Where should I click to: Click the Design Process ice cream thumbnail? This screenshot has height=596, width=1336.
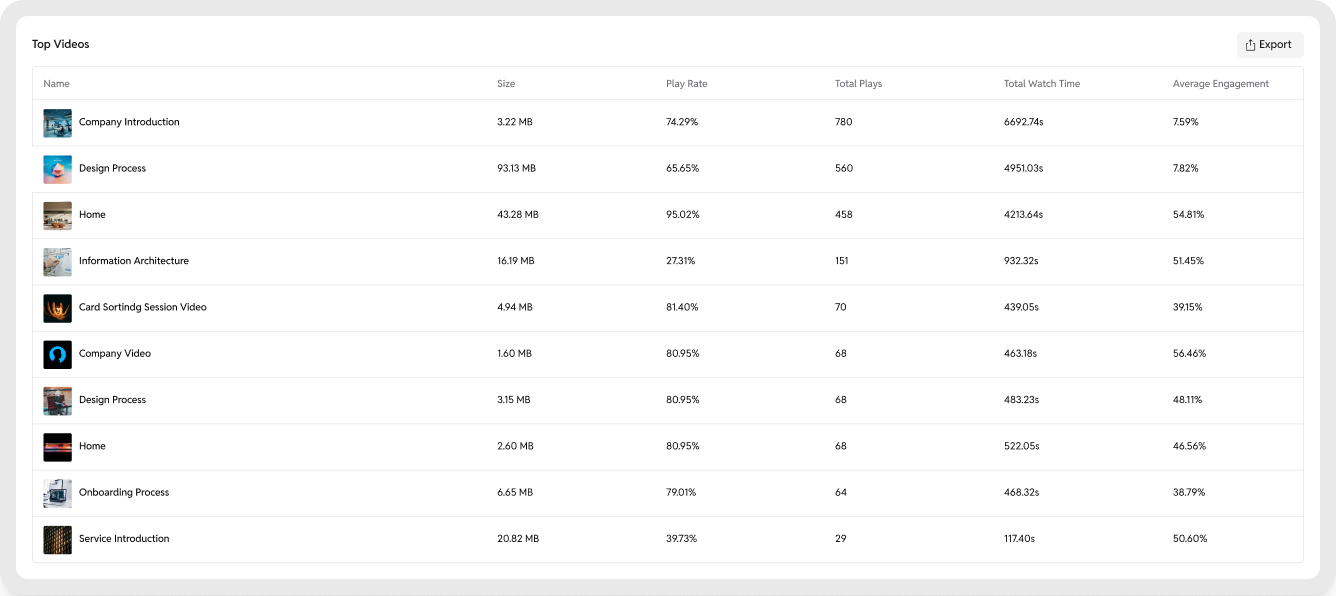click(57, 168)
